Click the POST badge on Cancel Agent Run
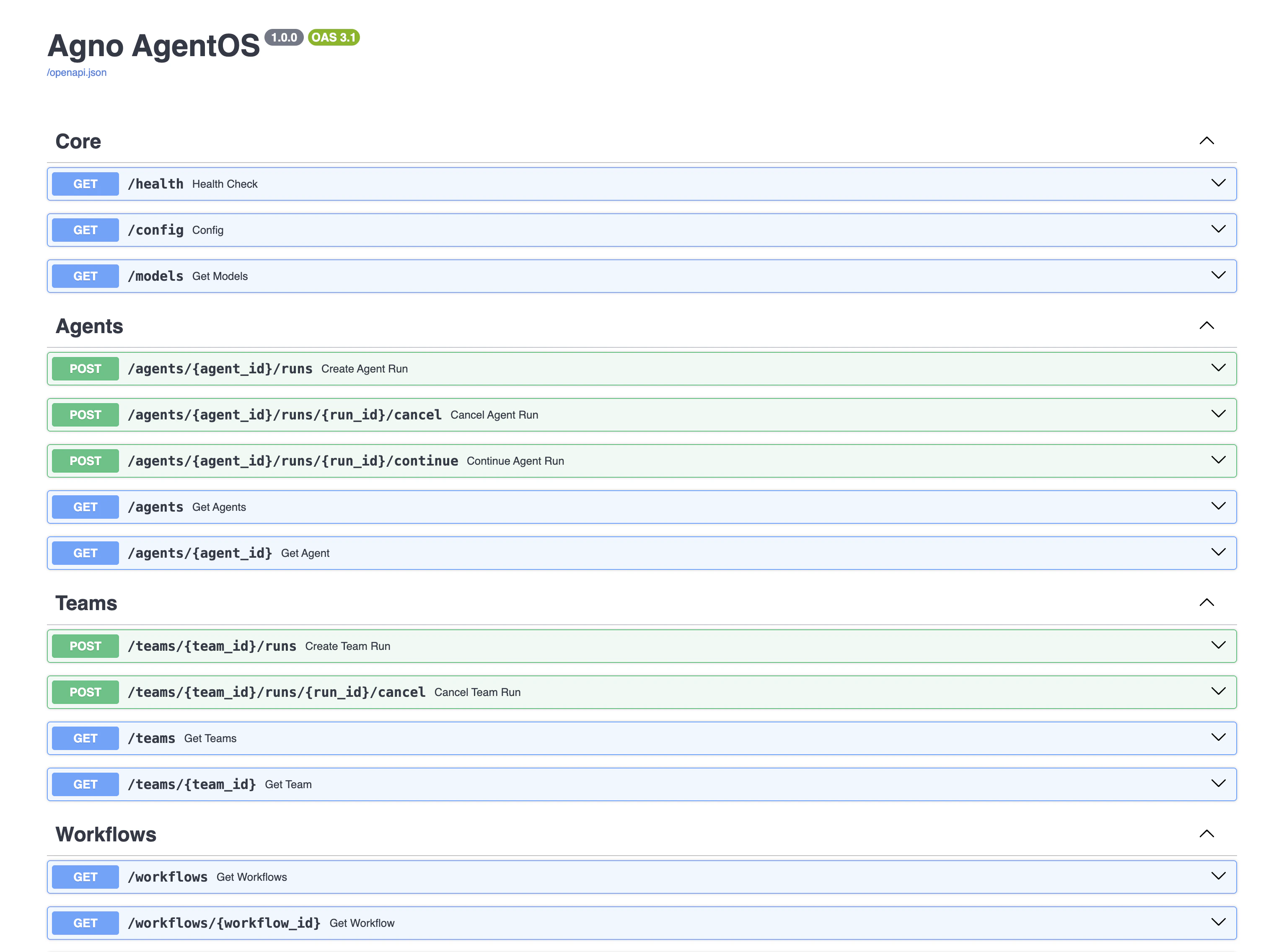This screenshot has width=1284, height=952. pyautogui.click(x=85, y=414)
